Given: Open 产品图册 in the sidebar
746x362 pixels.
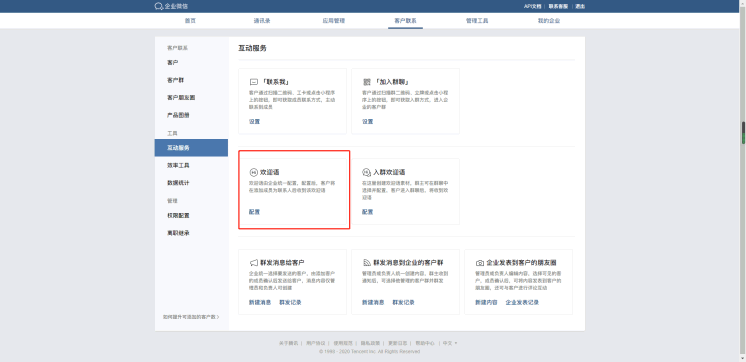Looking at the screenshot, I should pos(191,115).
